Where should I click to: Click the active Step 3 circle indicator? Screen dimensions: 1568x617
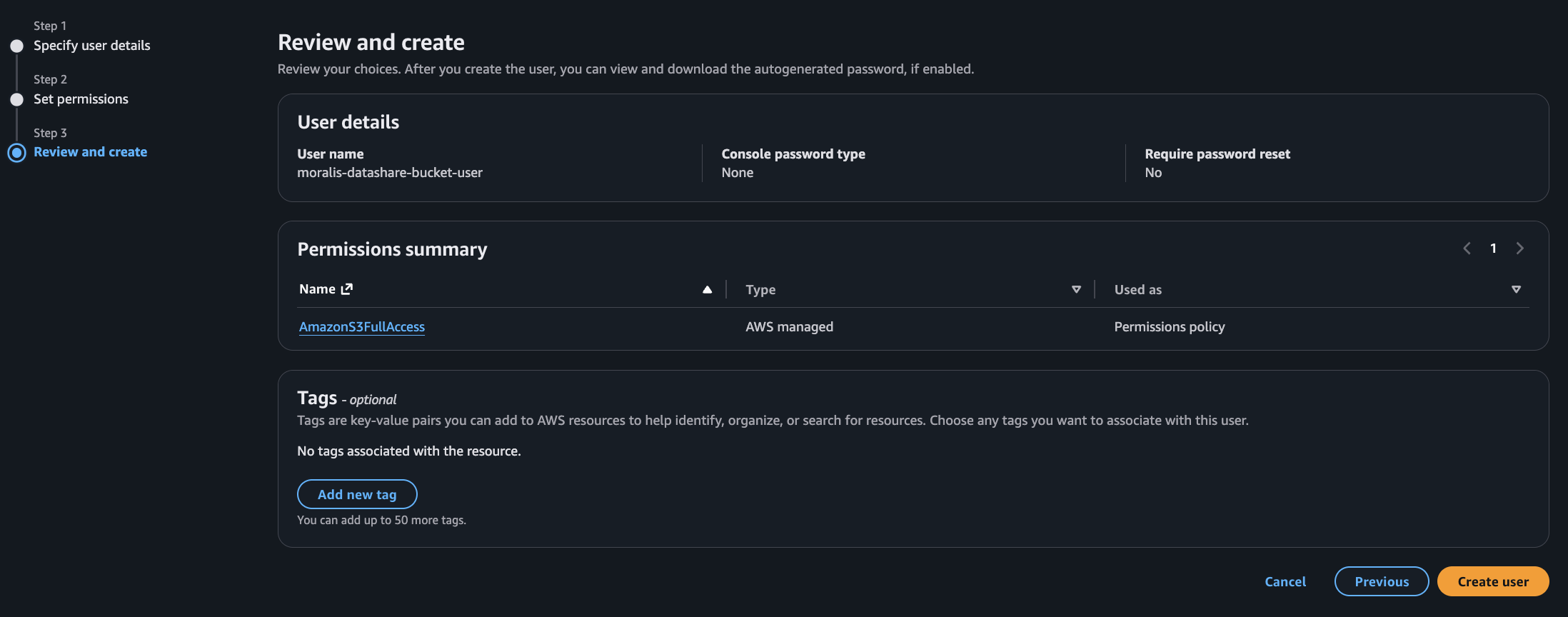[x=17, y=152]
